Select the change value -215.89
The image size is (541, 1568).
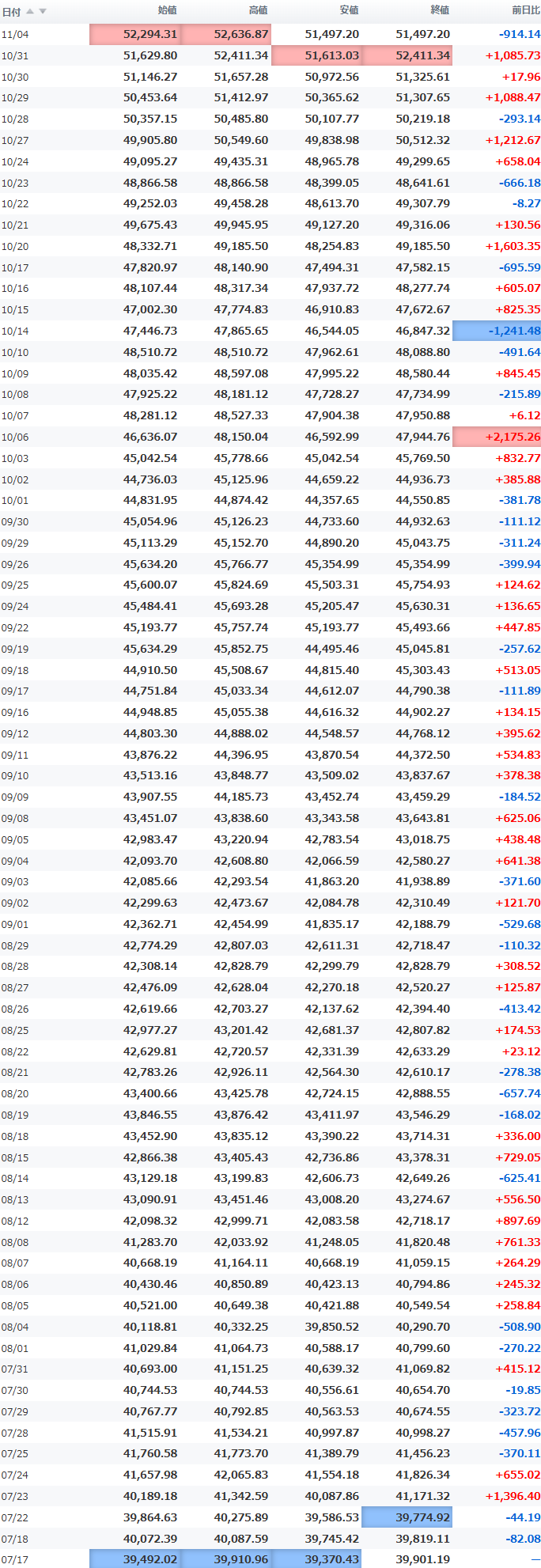(520, 394)
